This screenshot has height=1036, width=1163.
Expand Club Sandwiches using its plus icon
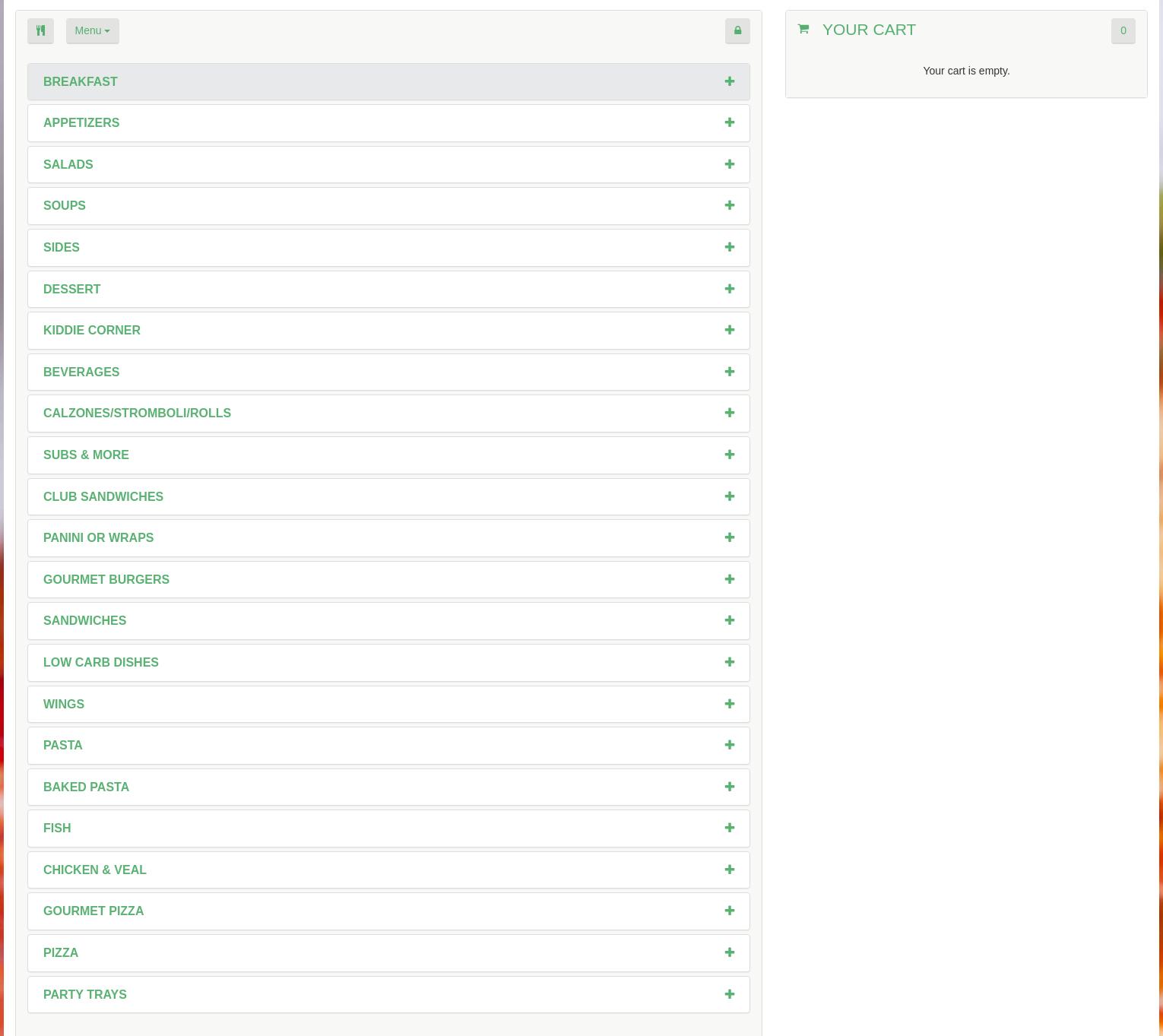[730, 496]
